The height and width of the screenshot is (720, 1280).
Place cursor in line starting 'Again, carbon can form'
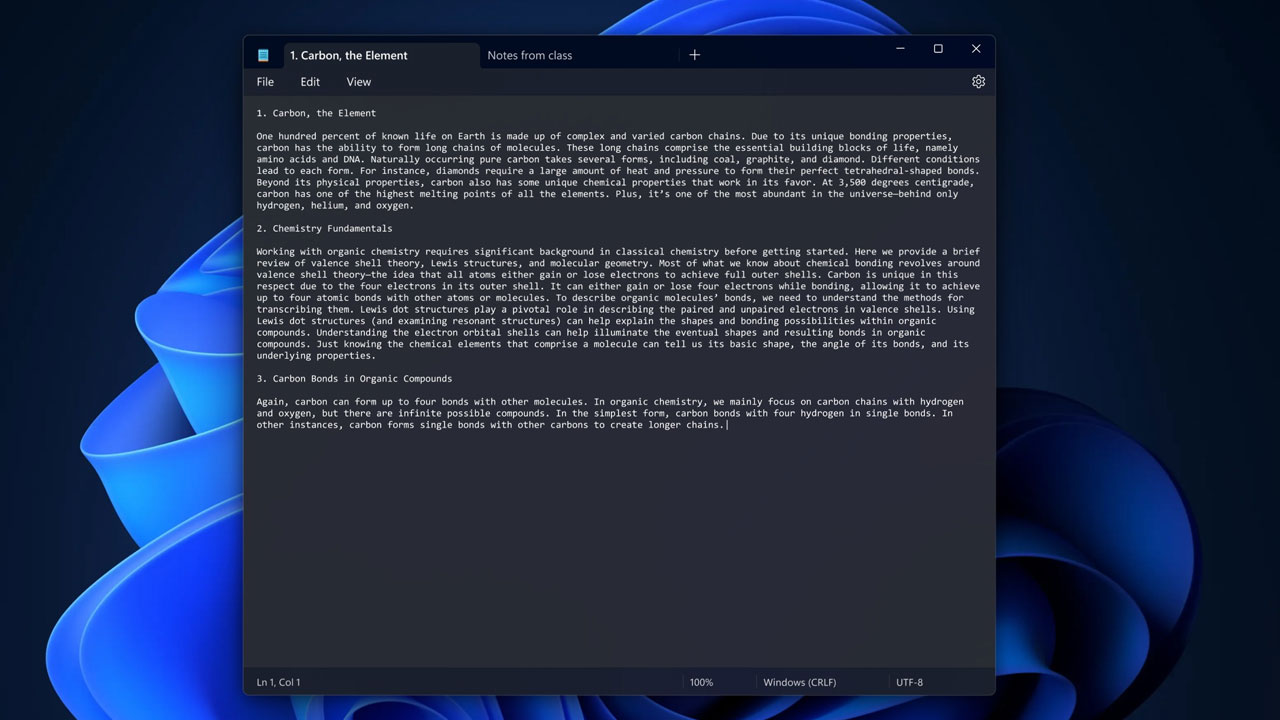coord(610,402)
